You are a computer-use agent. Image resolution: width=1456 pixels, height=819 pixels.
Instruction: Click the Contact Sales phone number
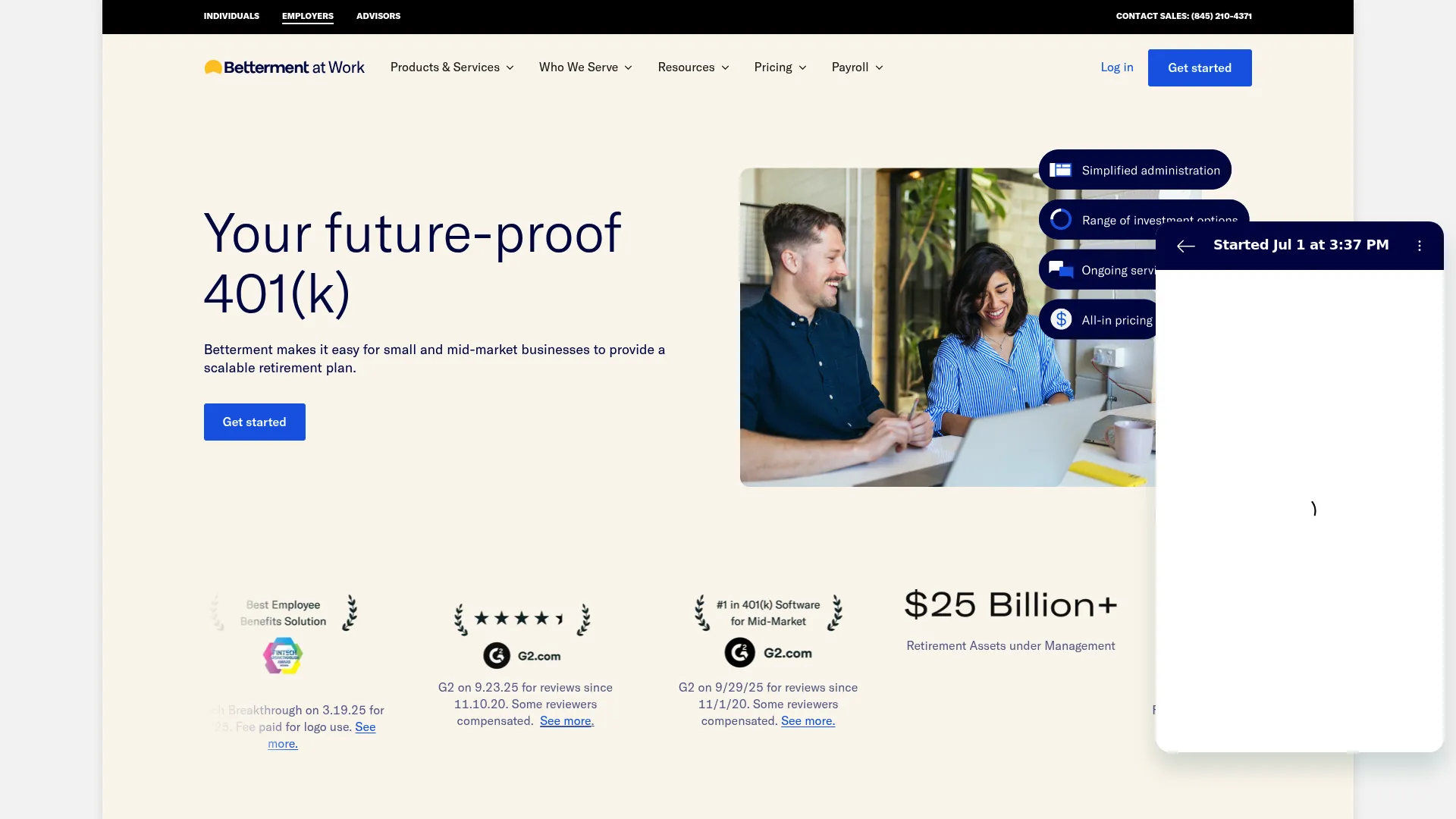point(1184,16)
